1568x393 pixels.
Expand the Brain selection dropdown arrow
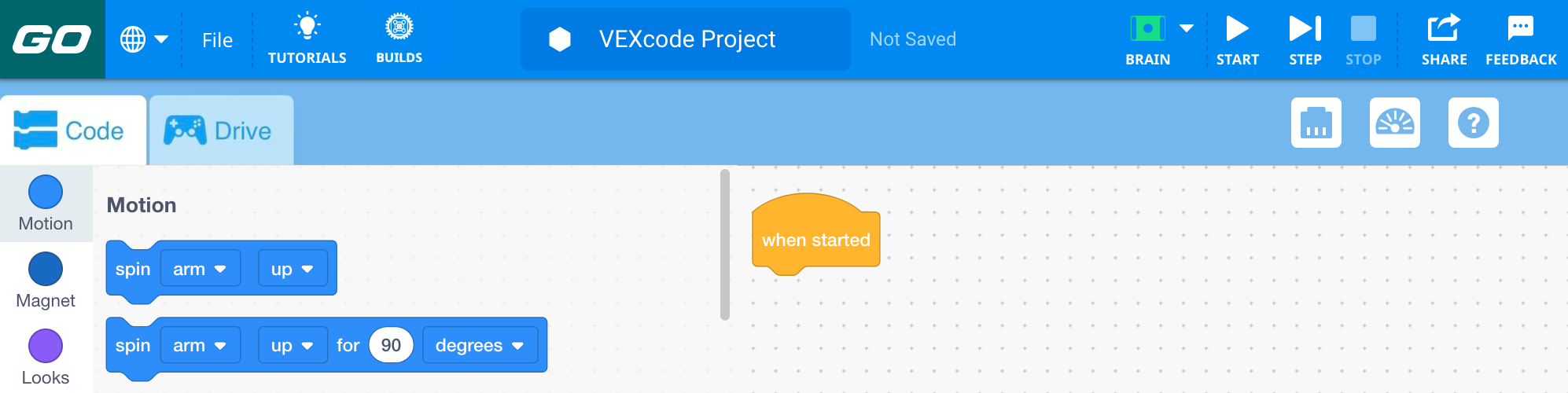point(1187,29)
